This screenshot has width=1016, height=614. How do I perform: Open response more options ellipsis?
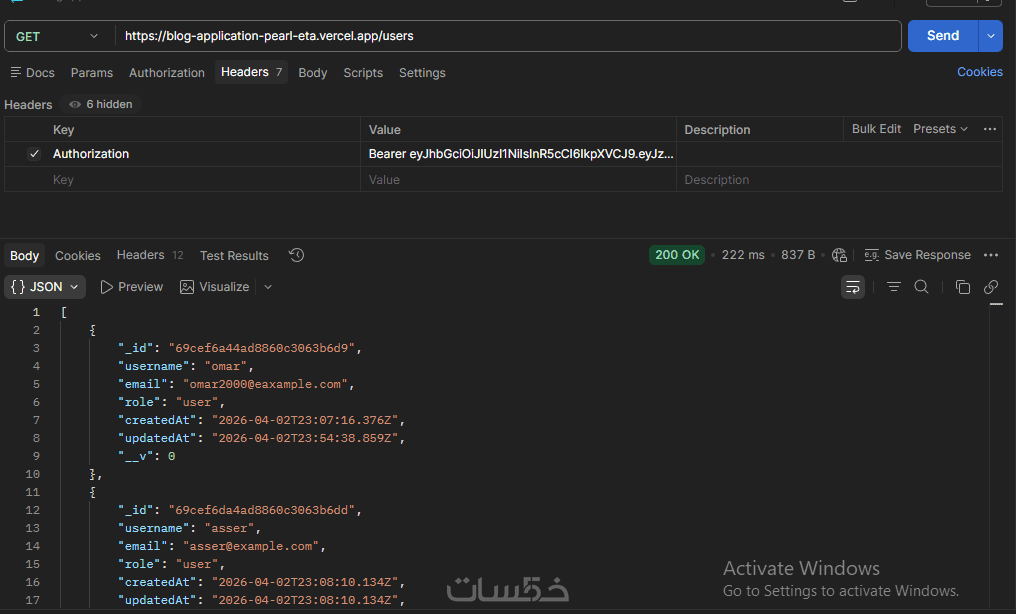coord(991,255)
